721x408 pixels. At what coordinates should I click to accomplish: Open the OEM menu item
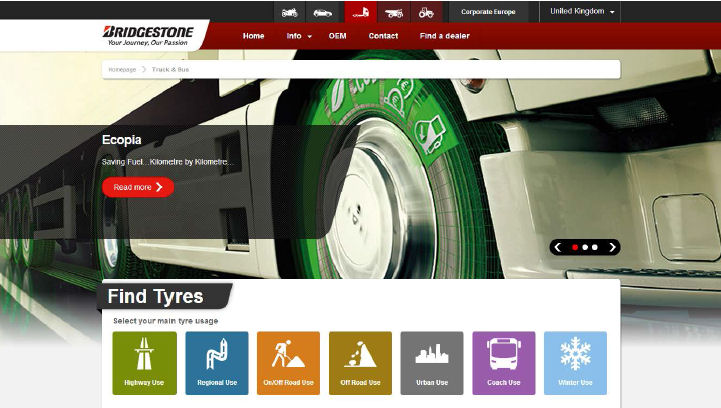click(x=338, y=36)
